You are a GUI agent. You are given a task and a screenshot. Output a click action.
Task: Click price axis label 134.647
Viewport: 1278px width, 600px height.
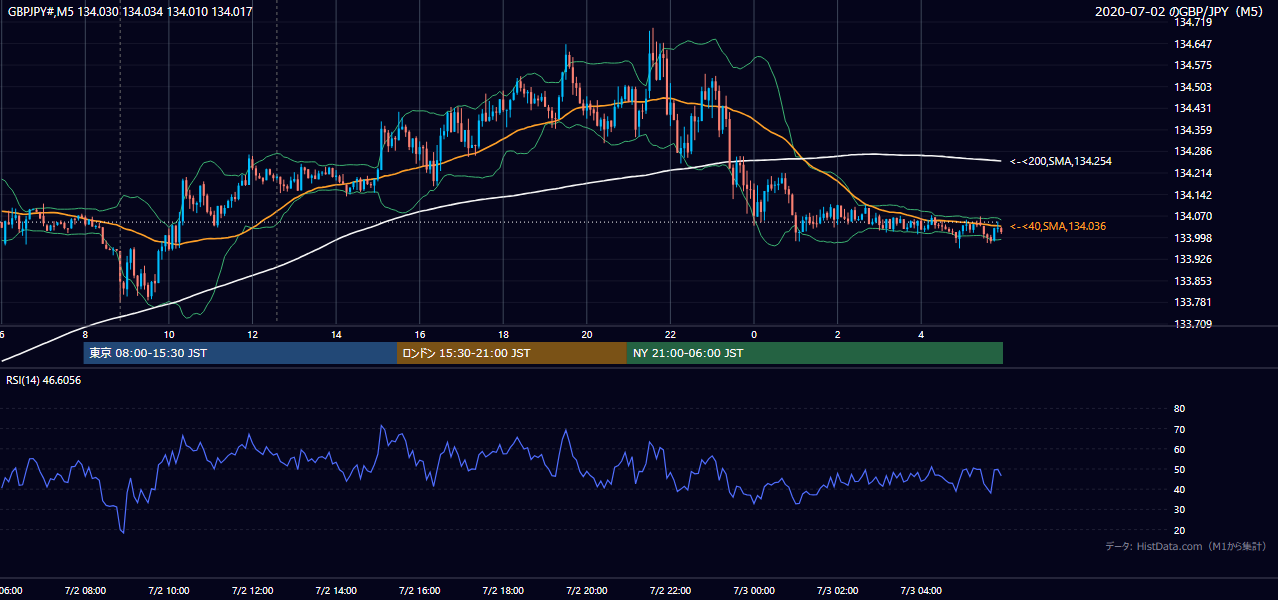pos(1193,44)
